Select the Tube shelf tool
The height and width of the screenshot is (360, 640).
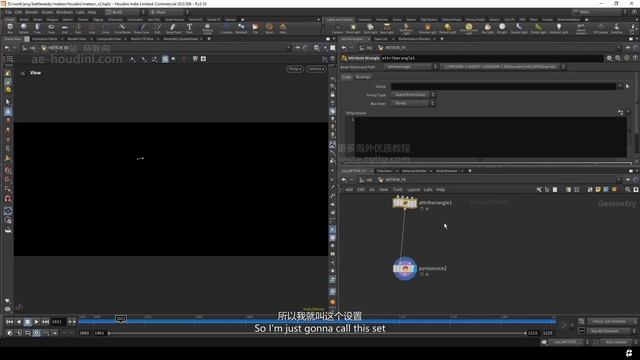(x=37, y=28)
